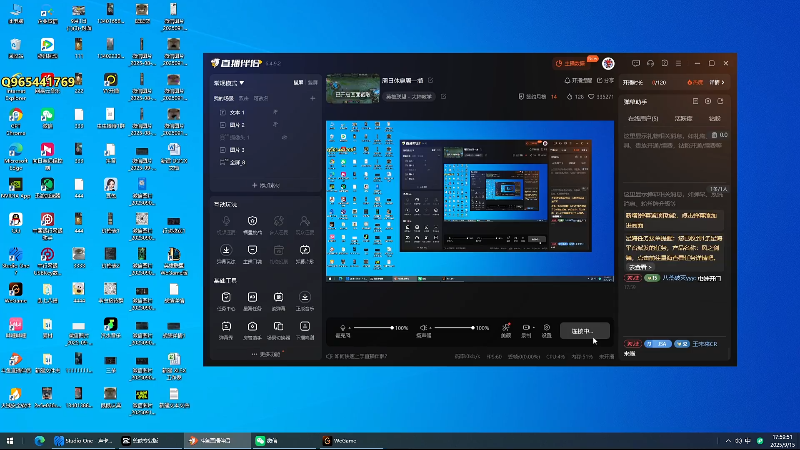The width and height of the screenshot is (800, 450).
Task: Edit the game category tag pencil icon
Action: click(x=443, y=96)
